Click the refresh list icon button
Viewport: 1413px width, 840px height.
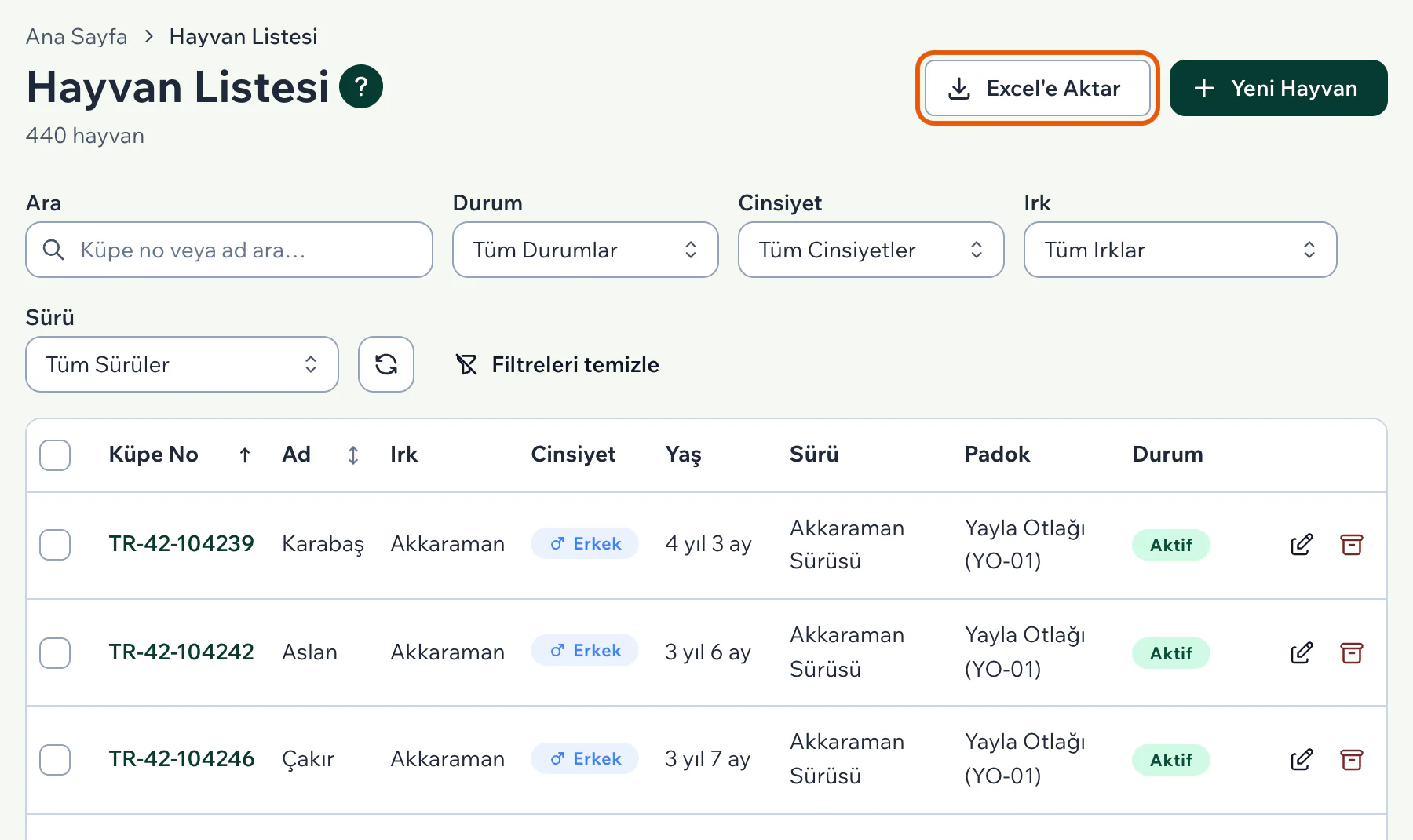(x=386, y=364)
